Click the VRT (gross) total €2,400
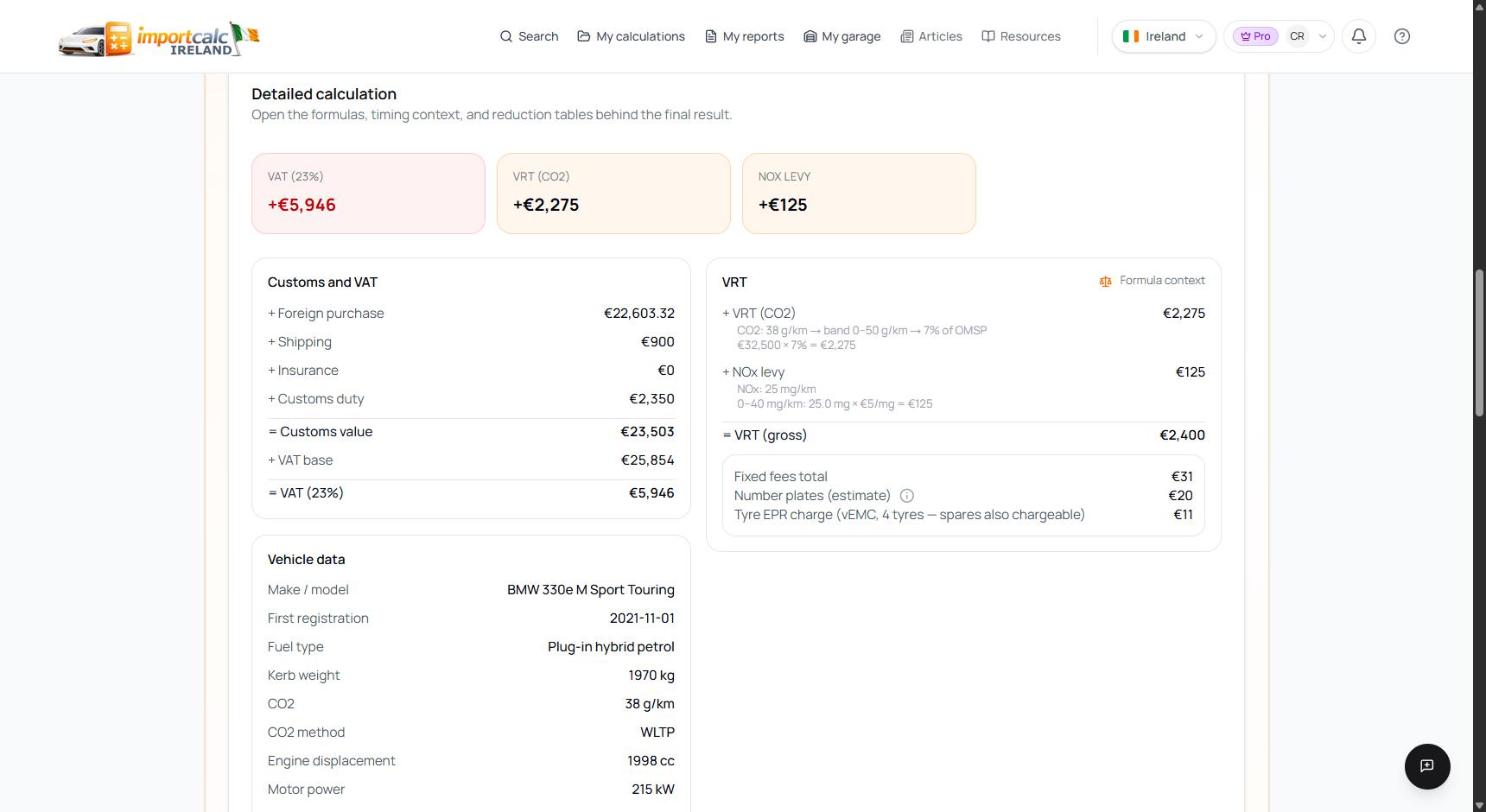Viewport: 1486px width, 812px height. 1182,436
